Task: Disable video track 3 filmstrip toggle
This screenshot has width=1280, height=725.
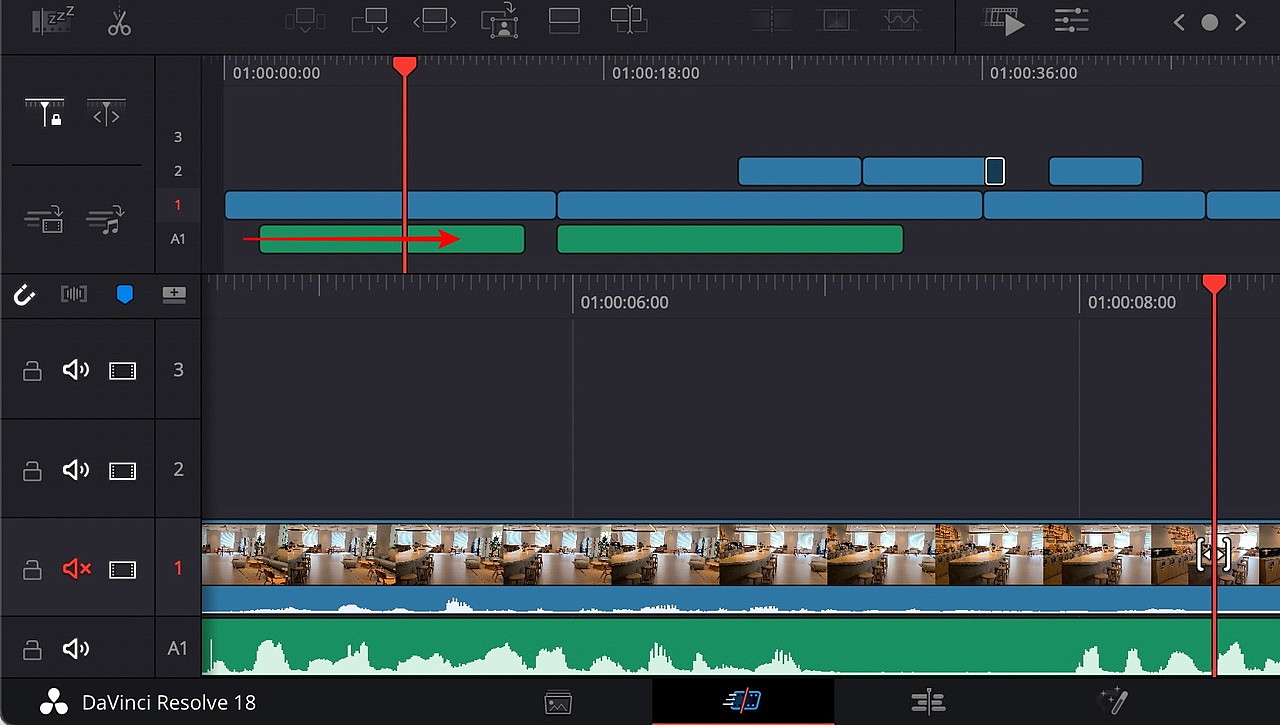Action: (x=122, y=371)
